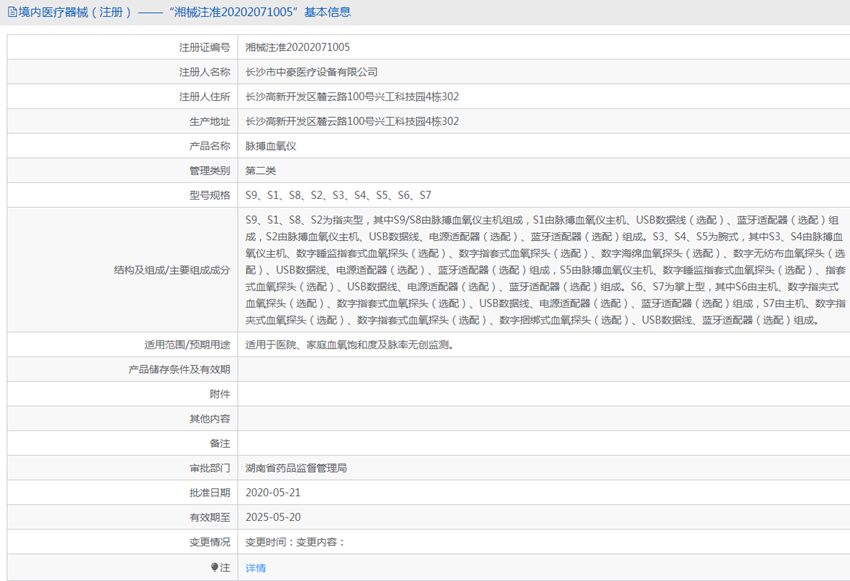
Task: Click the approval date 2020-05-21
Action: pos(273,493)
